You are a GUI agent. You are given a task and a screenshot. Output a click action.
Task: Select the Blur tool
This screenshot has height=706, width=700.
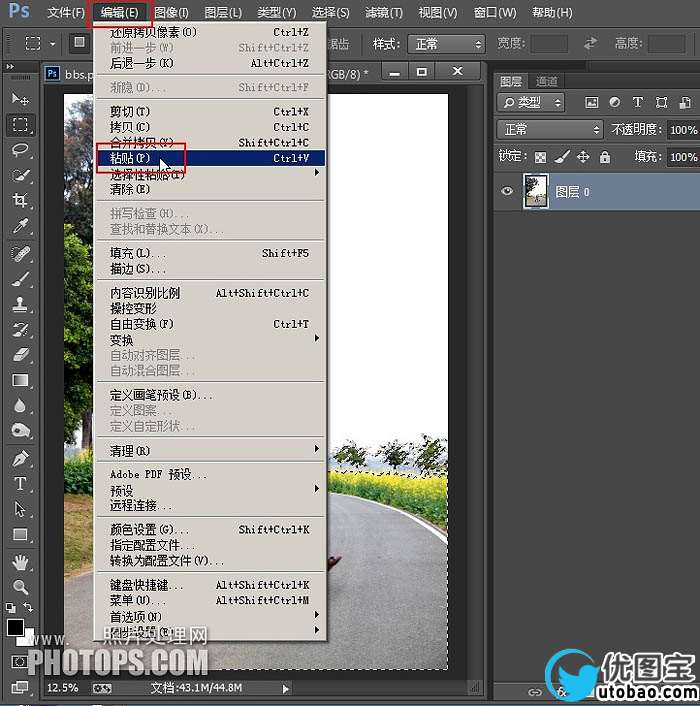20,406
